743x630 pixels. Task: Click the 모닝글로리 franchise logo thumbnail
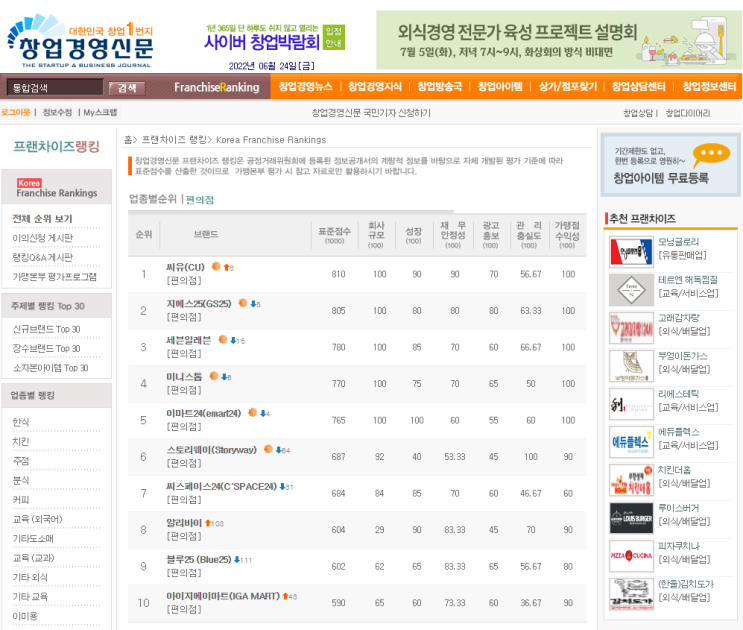(631, 252)
